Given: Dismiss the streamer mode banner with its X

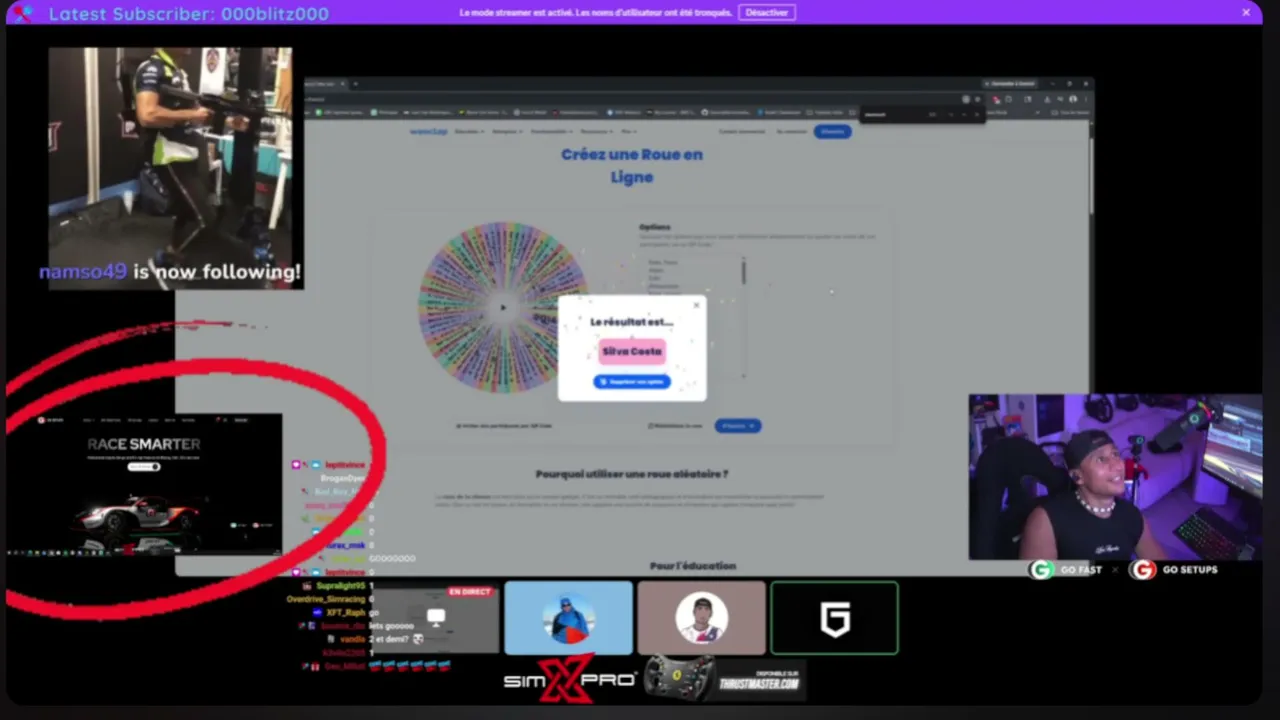Looking at the screenshot, I should tap(1246, 13).
